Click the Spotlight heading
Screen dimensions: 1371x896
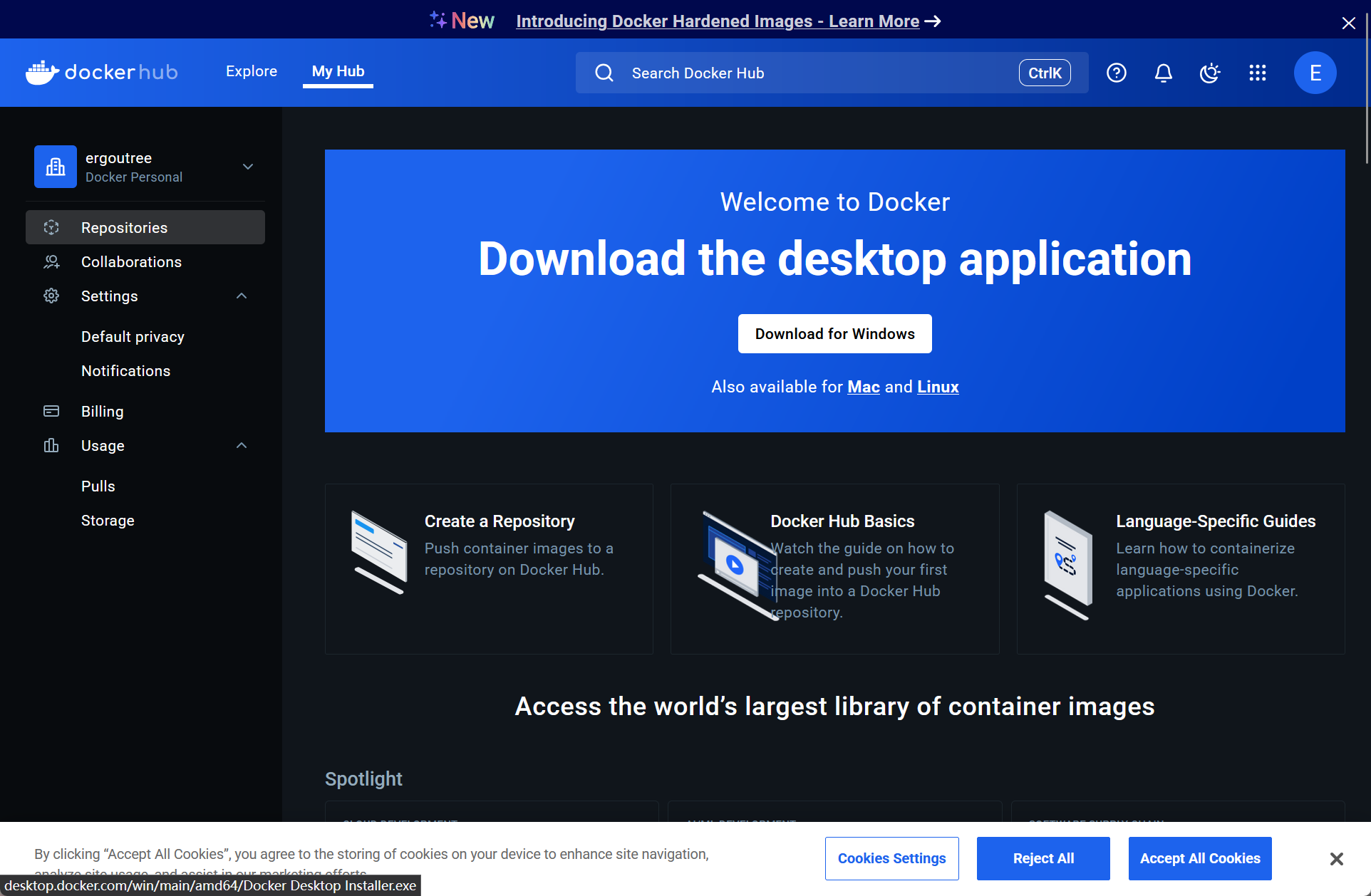click(363, 778)
